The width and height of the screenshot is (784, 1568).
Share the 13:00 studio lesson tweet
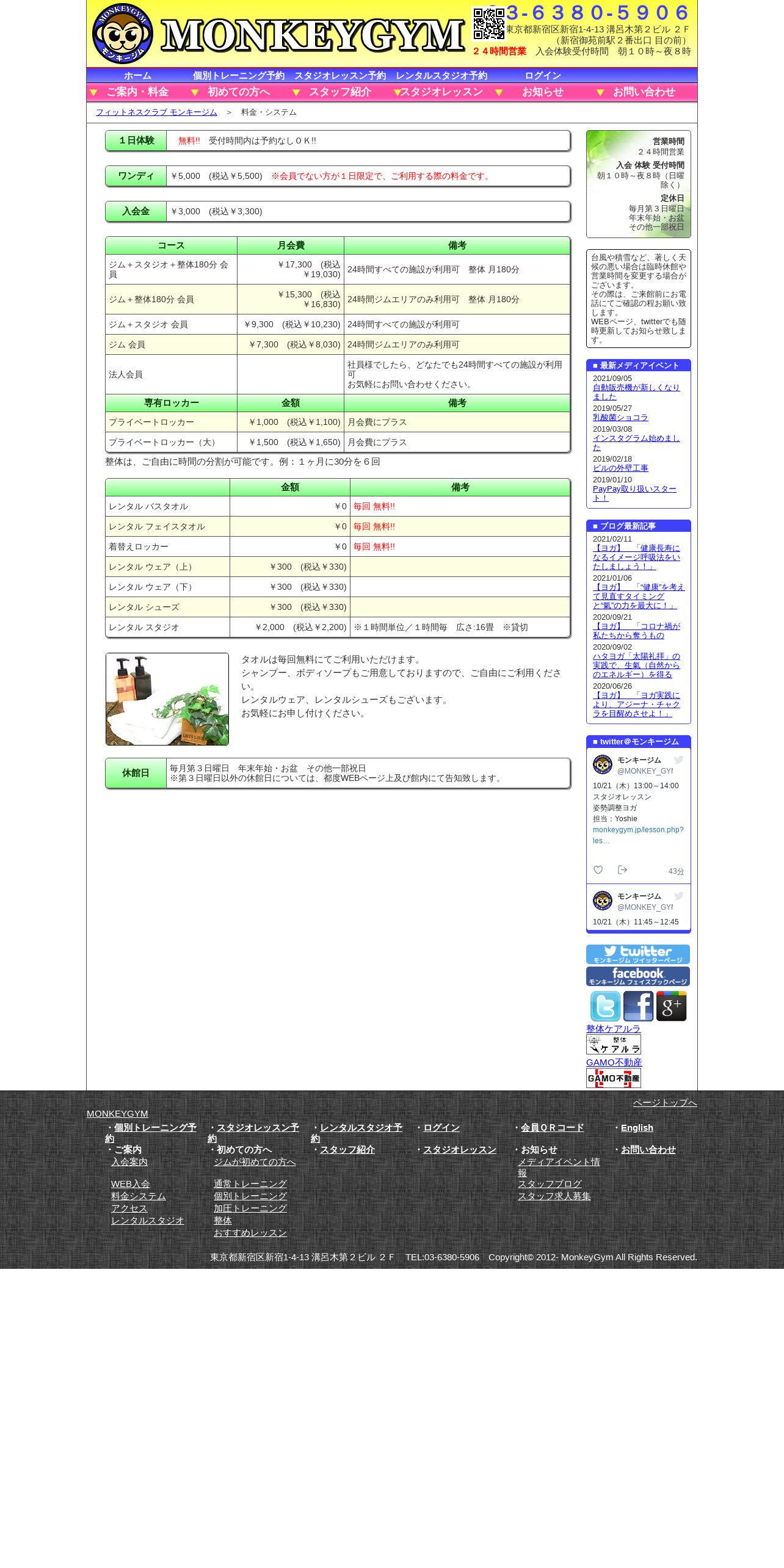(622, 870)
